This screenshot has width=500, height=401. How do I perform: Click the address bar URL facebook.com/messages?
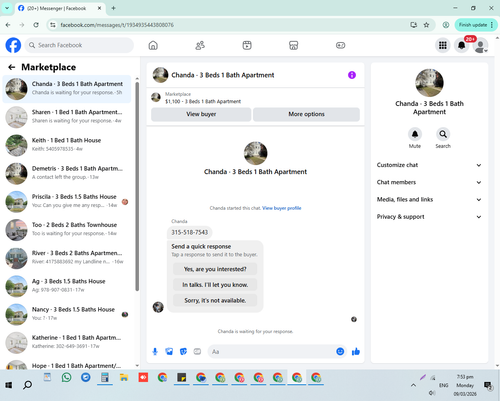(117, 25)
